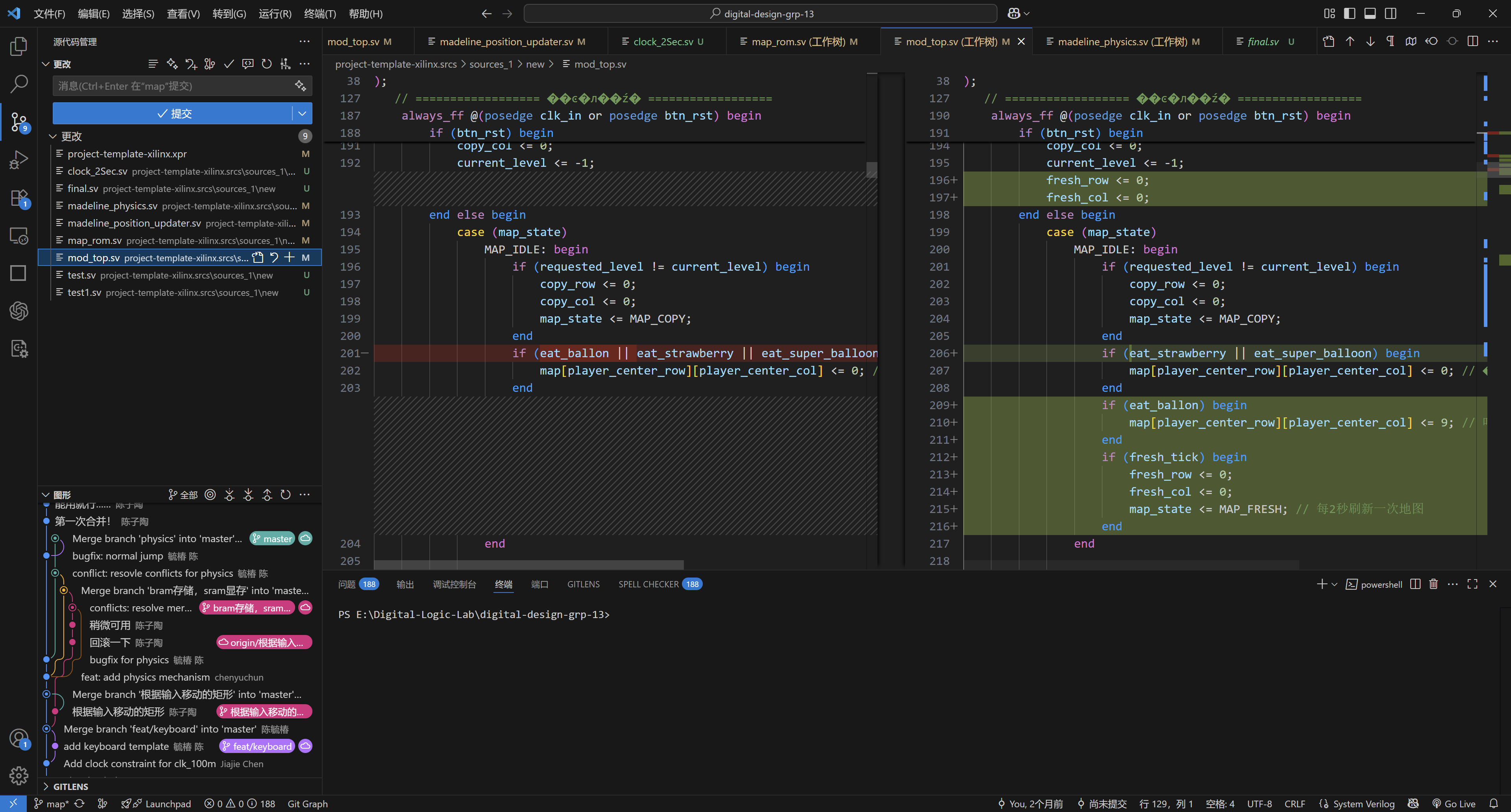The height and width of the screenshot is (812, 1511).
Task: Toggle whitespace display pilcrow in diff toolbar
Action: click(1390, 42)
